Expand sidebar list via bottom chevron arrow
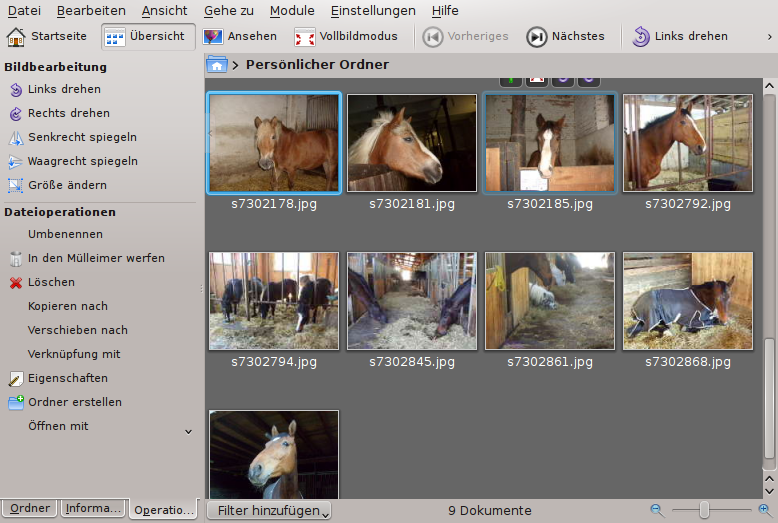This screenshot has width=778, height=523. click(188, 432)
